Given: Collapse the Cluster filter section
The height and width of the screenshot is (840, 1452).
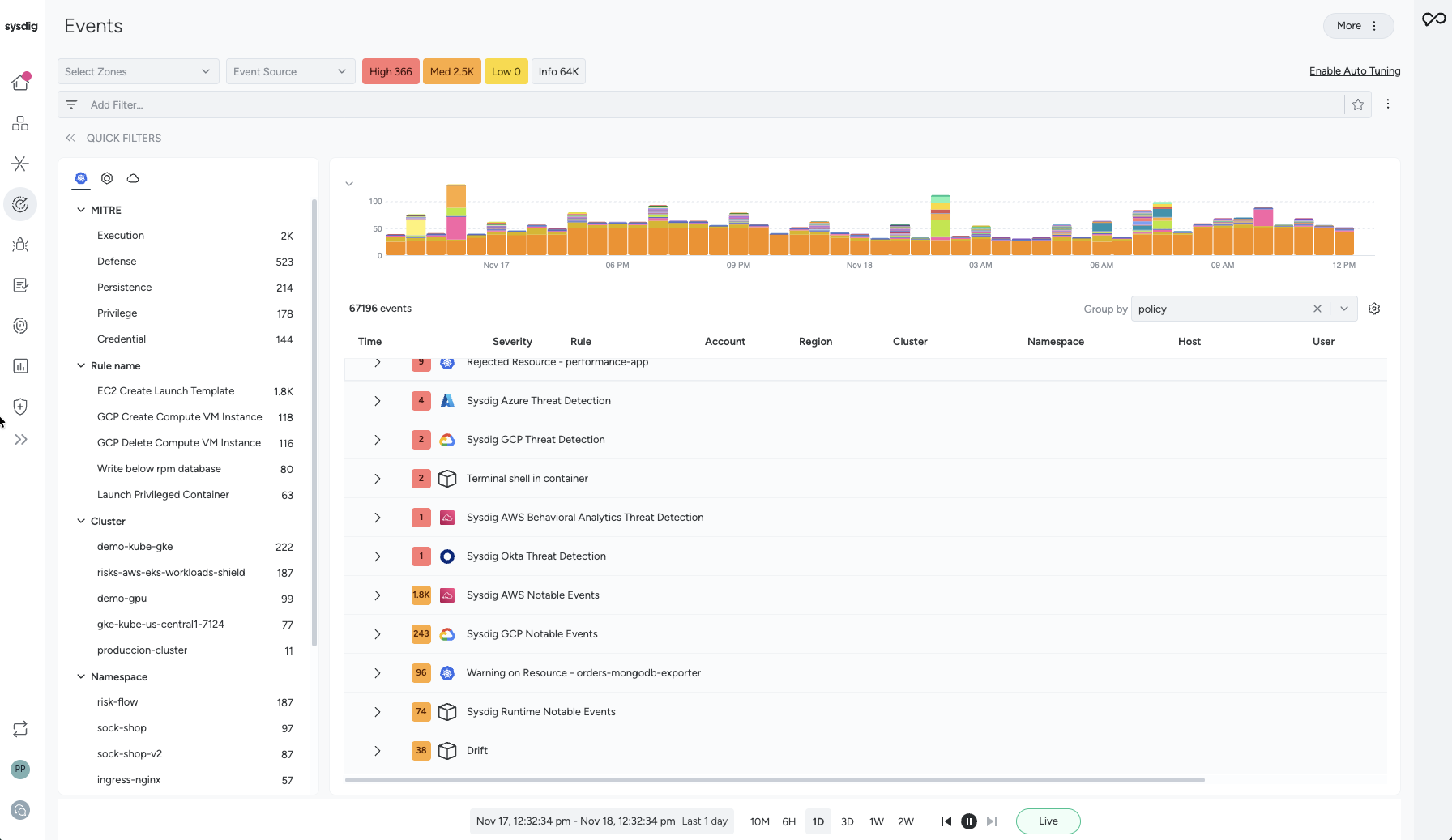Looking at the screenshot, I should [81, 521].
